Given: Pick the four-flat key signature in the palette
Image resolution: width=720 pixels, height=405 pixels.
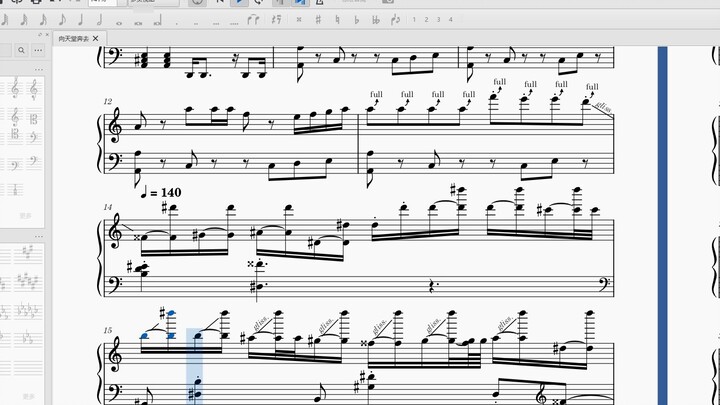Looking at the screenshot, I should click(x=26, y=310).
